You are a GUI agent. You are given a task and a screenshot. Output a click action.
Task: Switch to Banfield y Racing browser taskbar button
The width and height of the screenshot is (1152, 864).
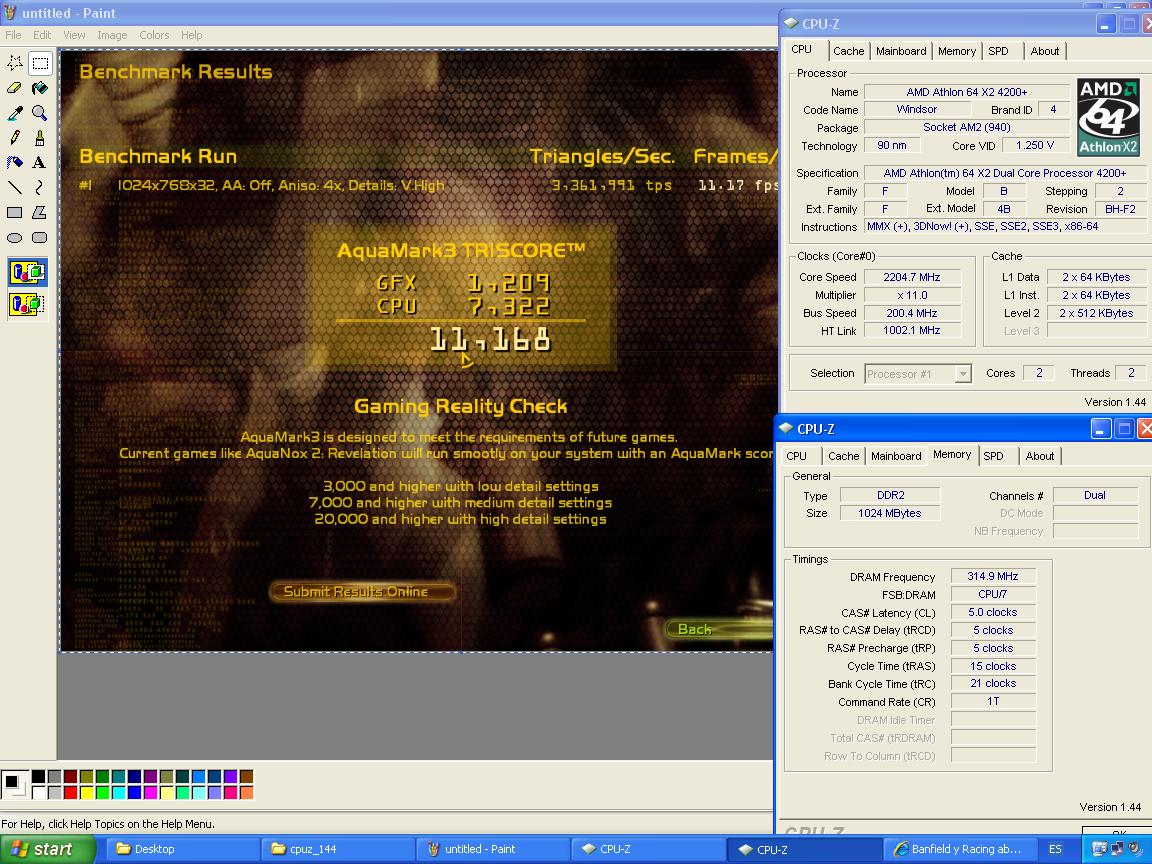point(959,849)
